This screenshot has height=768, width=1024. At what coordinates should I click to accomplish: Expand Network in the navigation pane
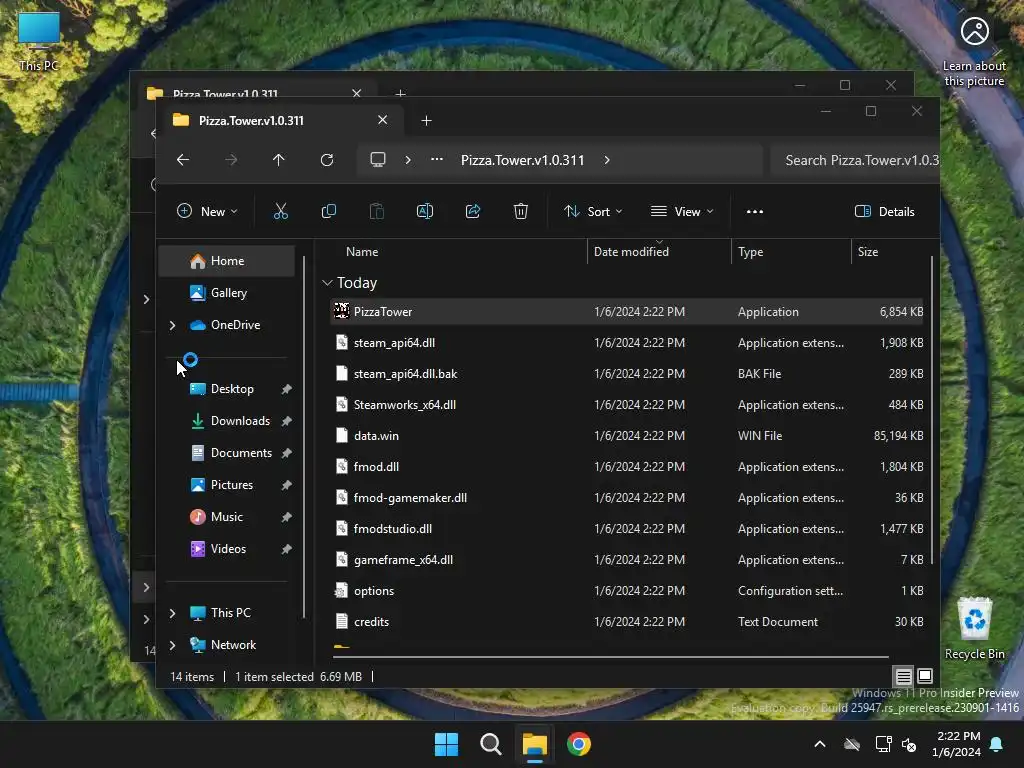[x=172, y=645]
